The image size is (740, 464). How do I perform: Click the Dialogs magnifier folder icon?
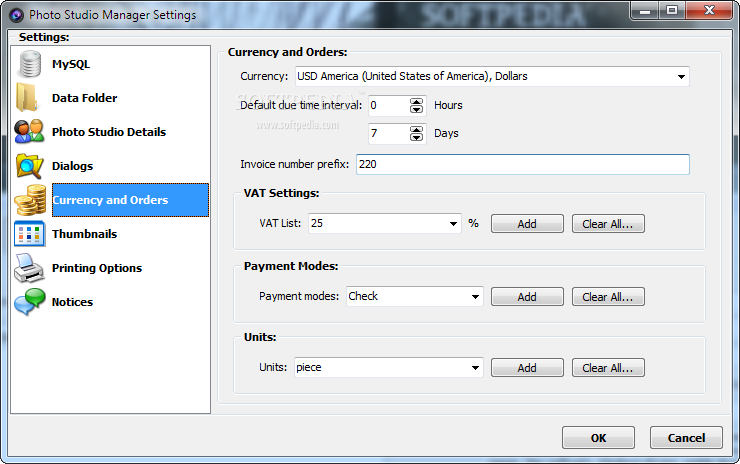click(x=29, y=166)
